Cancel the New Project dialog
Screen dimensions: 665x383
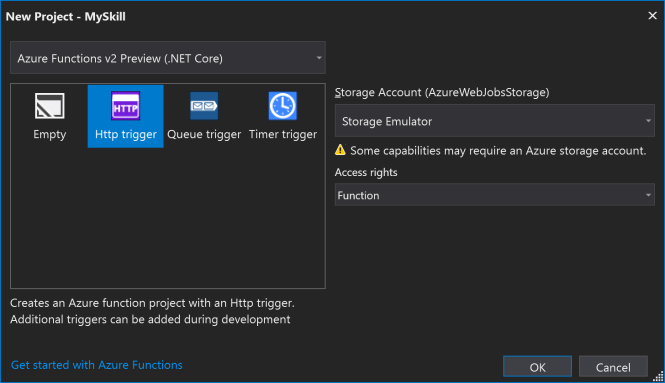[x=613, y=367]
